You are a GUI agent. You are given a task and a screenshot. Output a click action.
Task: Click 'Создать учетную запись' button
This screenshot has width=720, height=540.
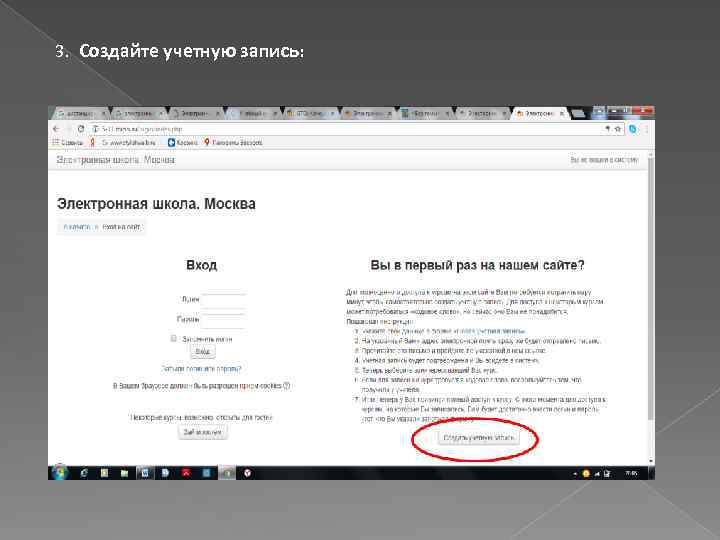[478, 438]
